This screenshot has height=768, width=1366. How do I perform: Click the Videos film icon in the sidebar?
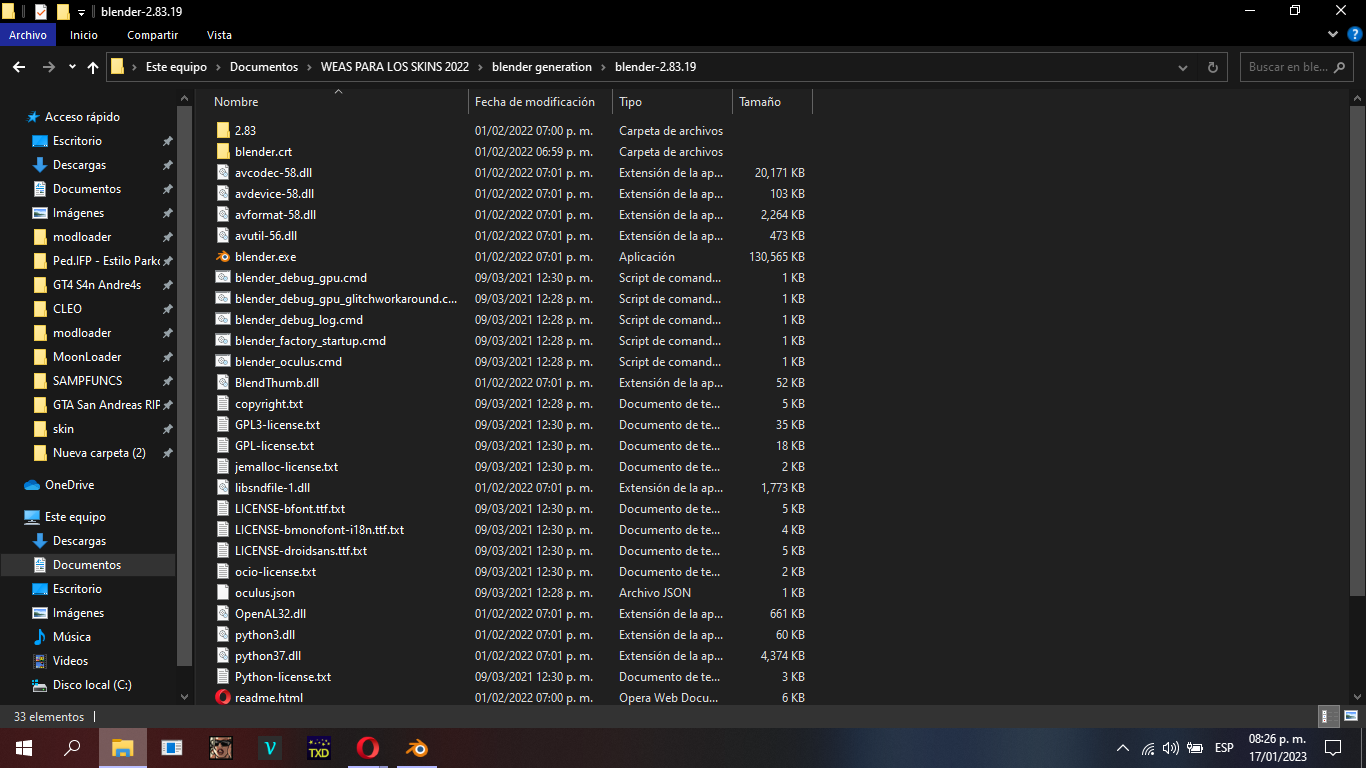point(40,661)
